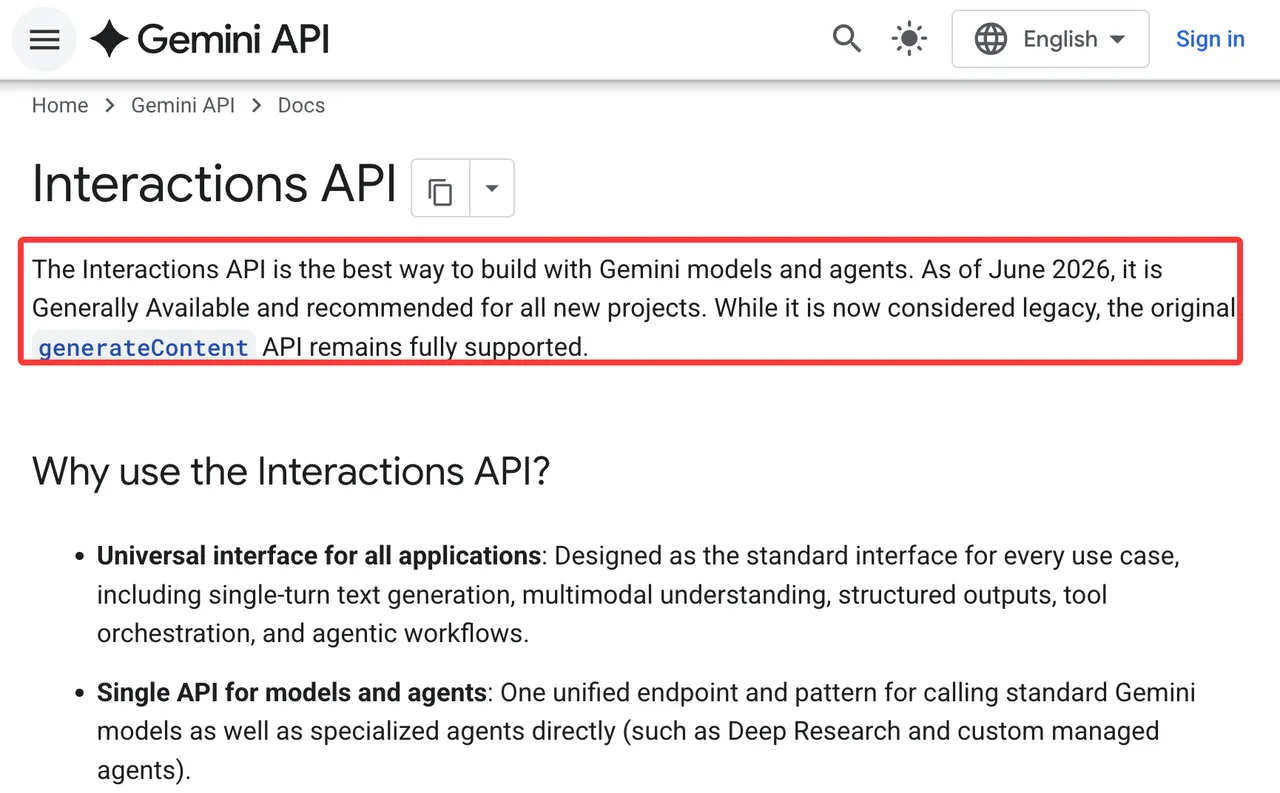The height and width of the screenshot is (793, 1280).
Task: Open the hamburger navigation menu
Action: click(45, 40)
